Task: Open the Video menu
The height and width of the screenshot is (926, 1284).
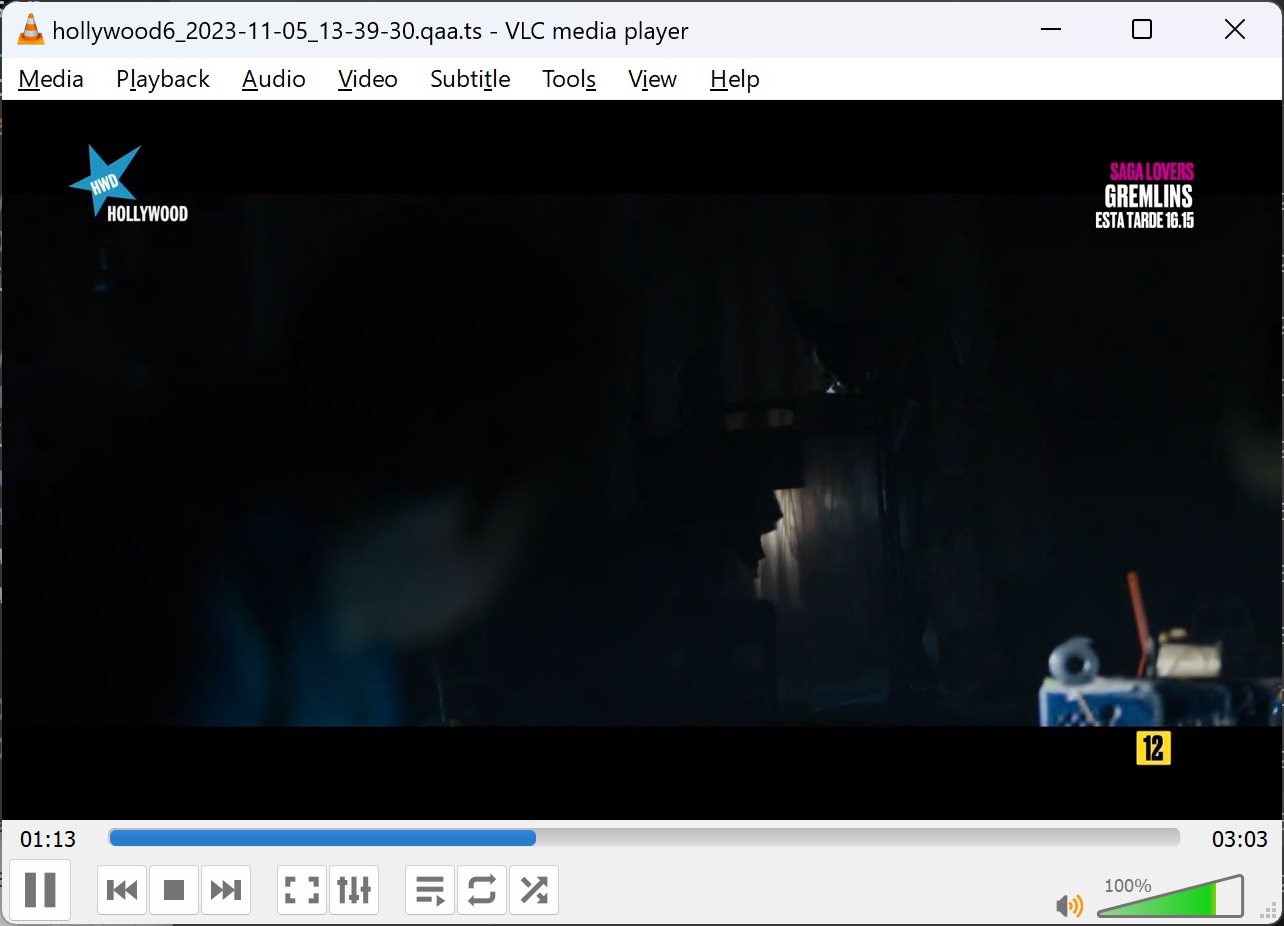Action: click(368, 79)
